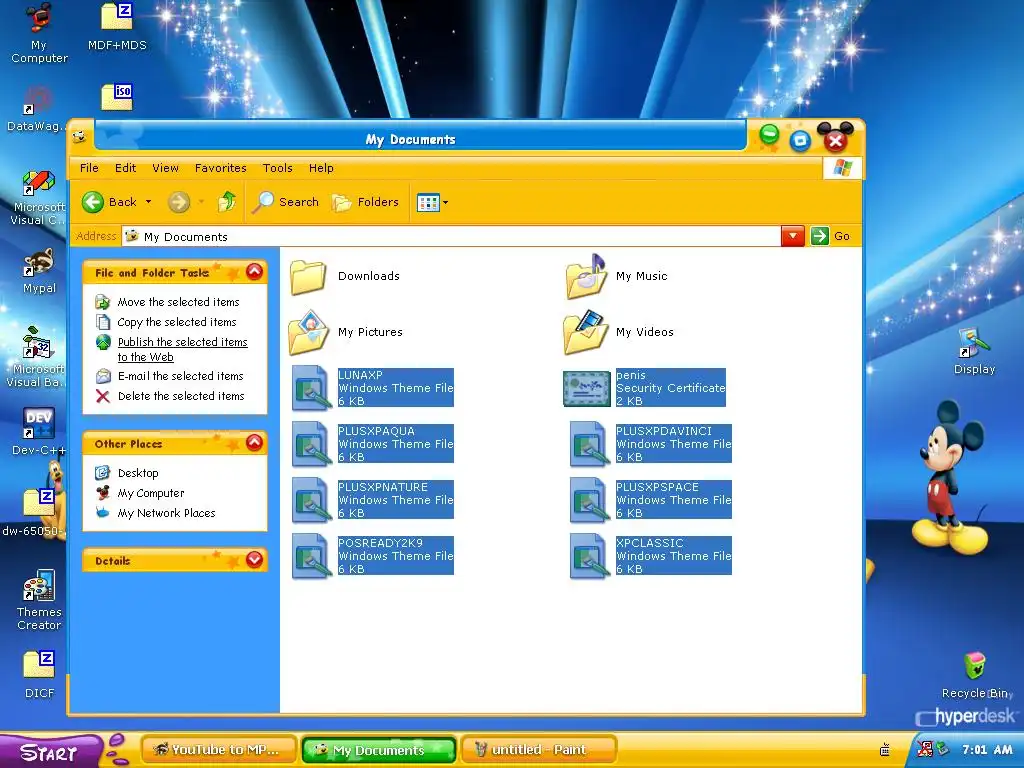This screenshot has height=768, width=1024.
Task: Click the PLUSXPSPACE theme file icon
Action: 589,500
